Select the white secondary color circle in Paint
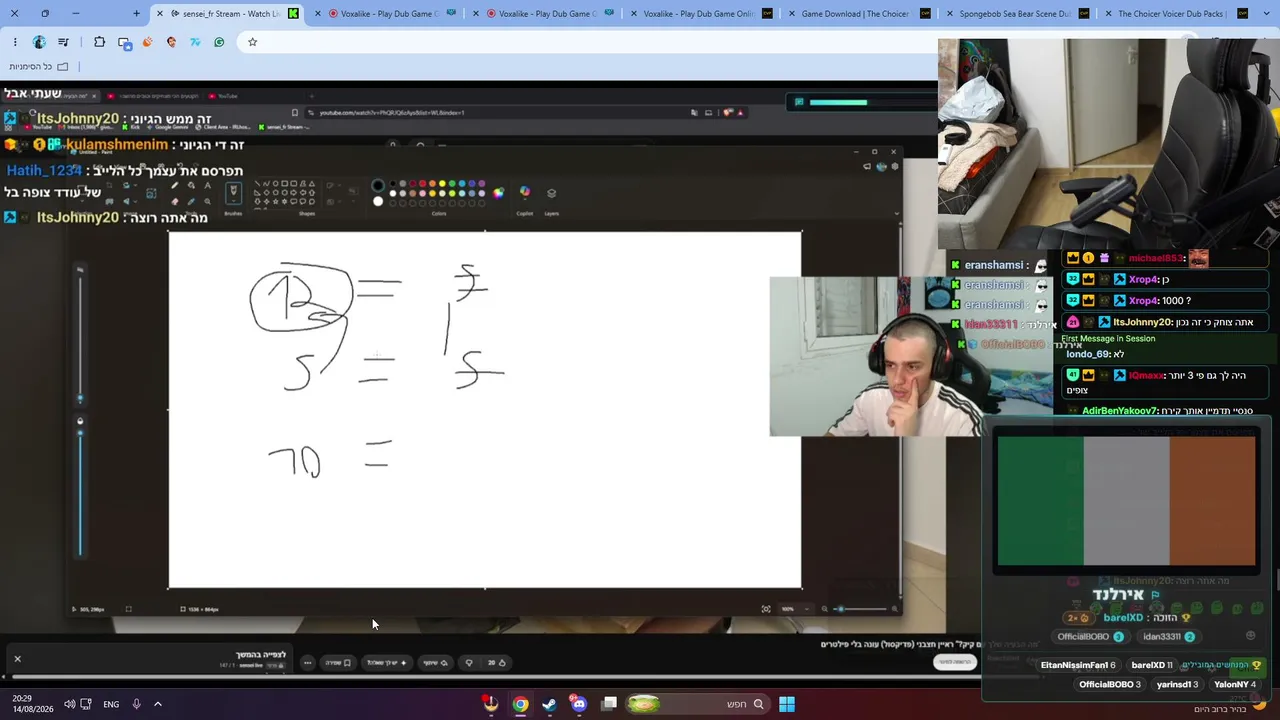The image size is (1280, 720). click(378, 201)
